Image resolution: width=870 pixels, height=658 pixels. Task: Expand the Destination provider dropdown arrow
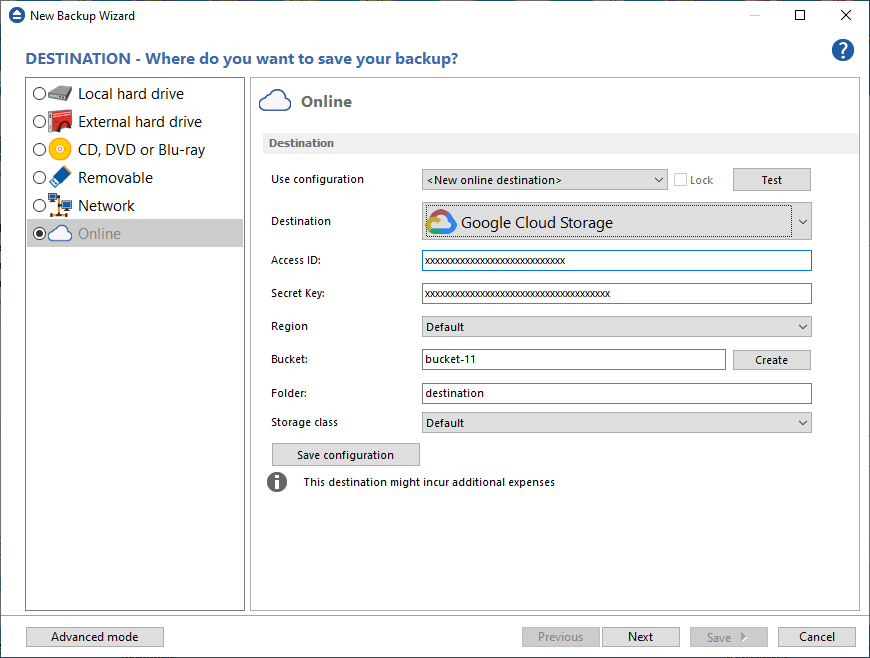[x=802, y=221]
